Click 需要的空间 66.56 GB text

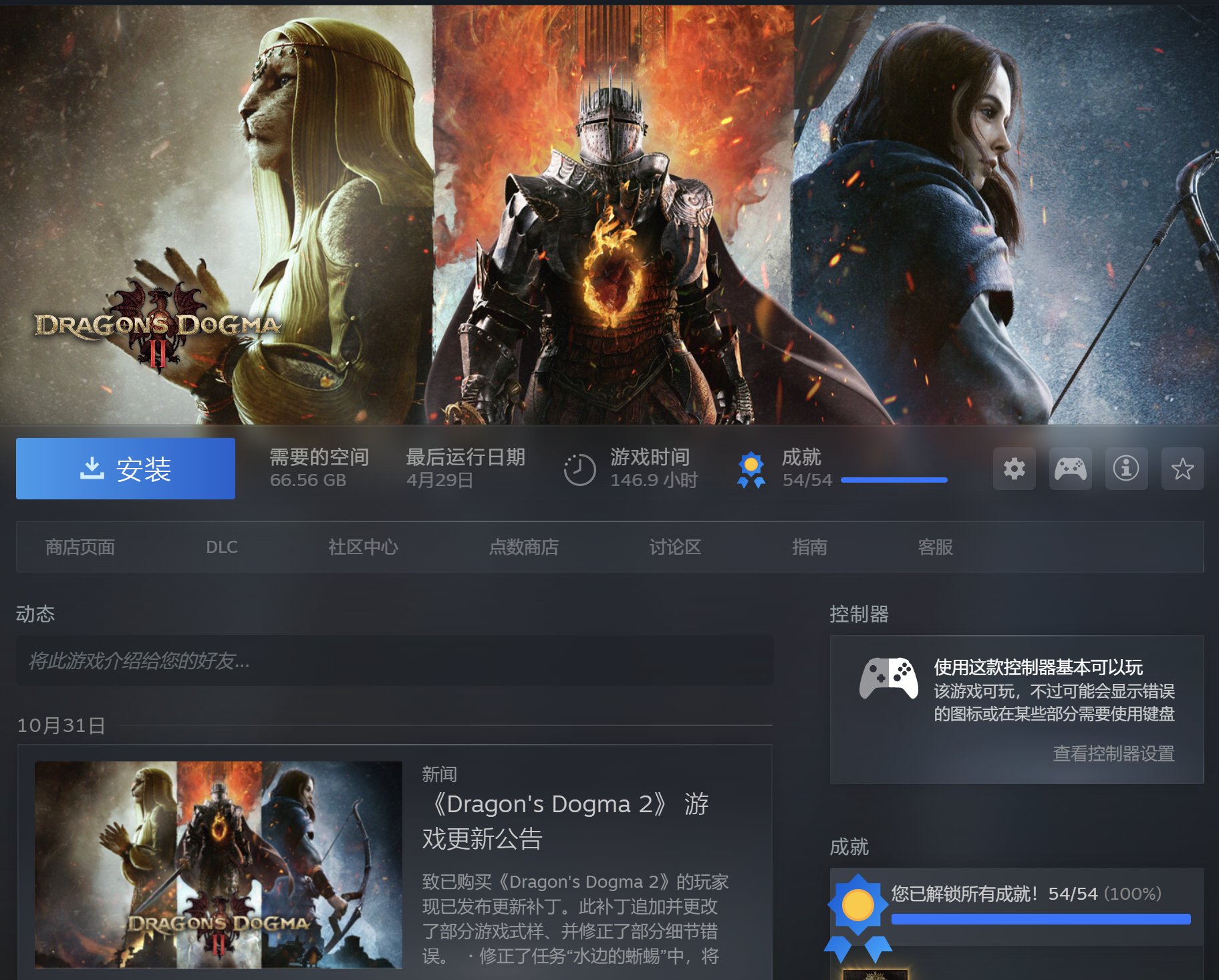click(319, 468)
